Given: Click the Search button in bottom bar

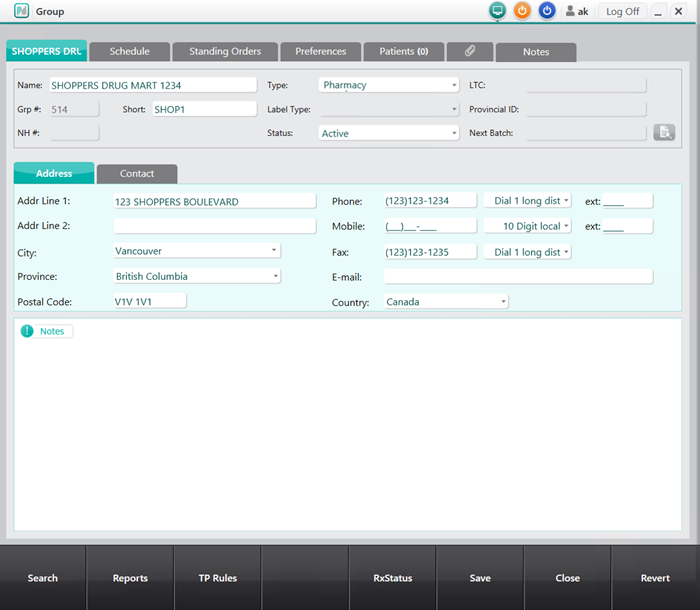Looking at the screenshot, I should tap(43, 578).
